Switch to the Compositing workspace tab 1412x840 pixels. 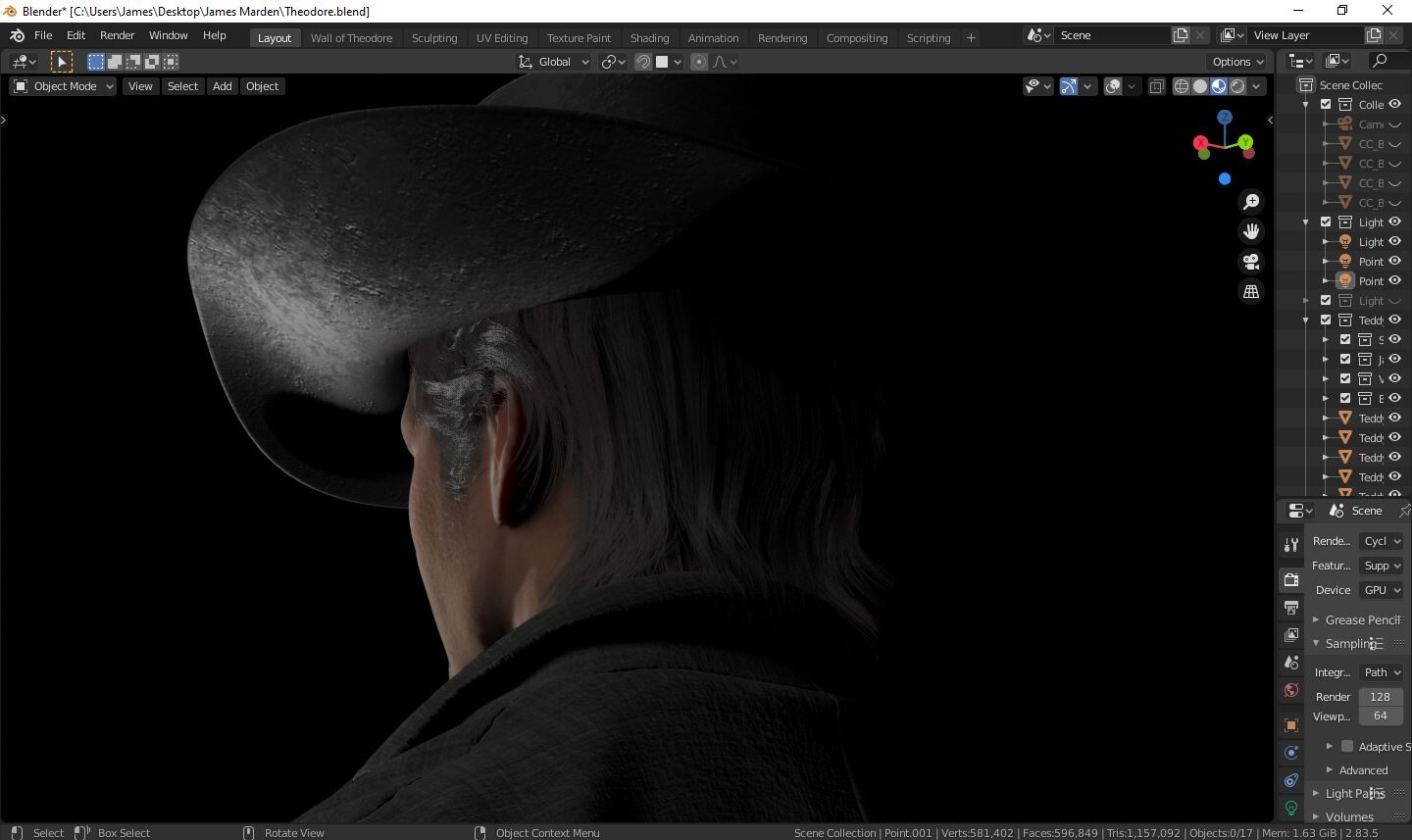(x=856, y=38)
